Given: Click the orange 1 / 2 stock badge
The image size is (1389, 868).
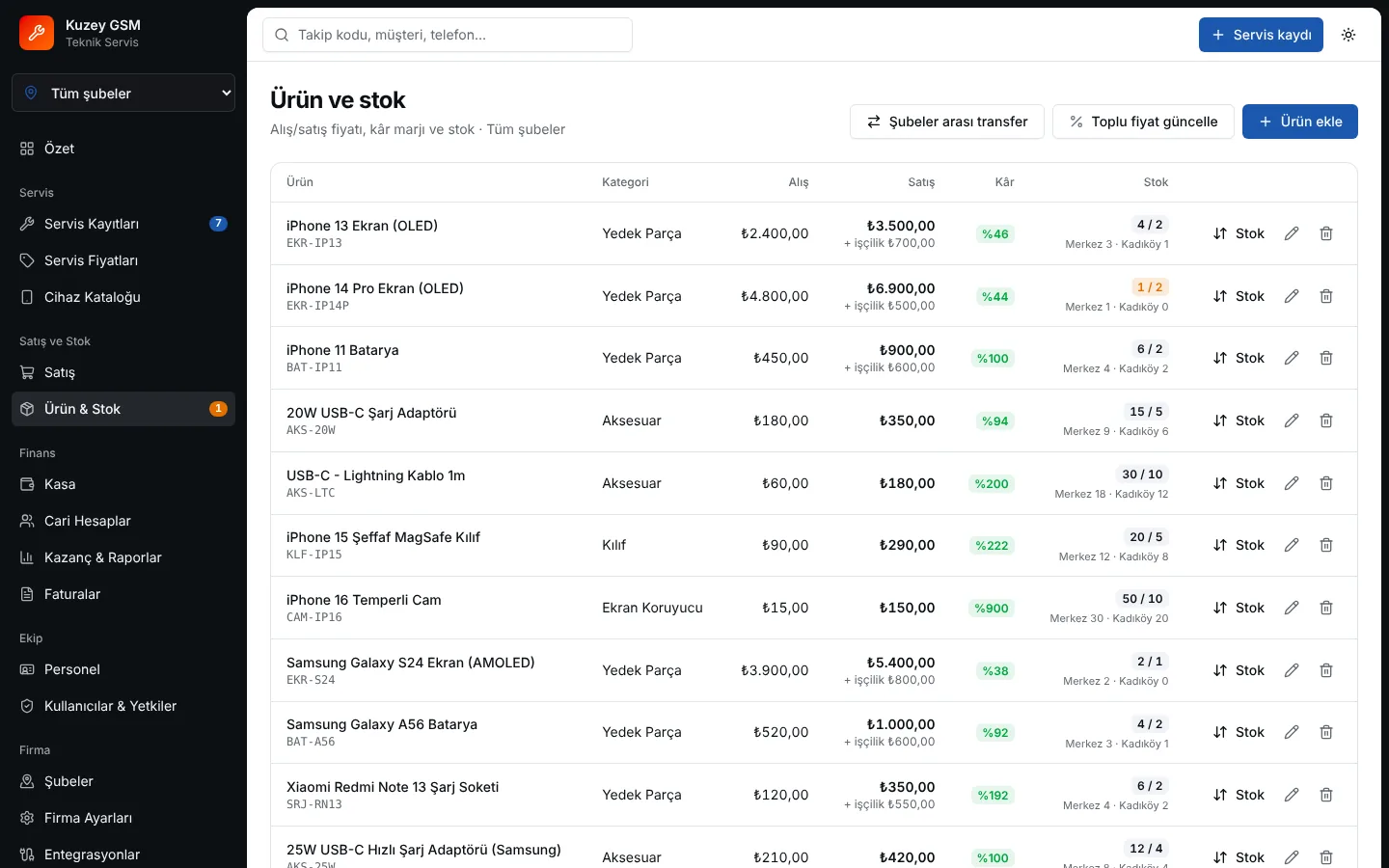Looking at the screenshot, I should click(x=1150, y=287).
